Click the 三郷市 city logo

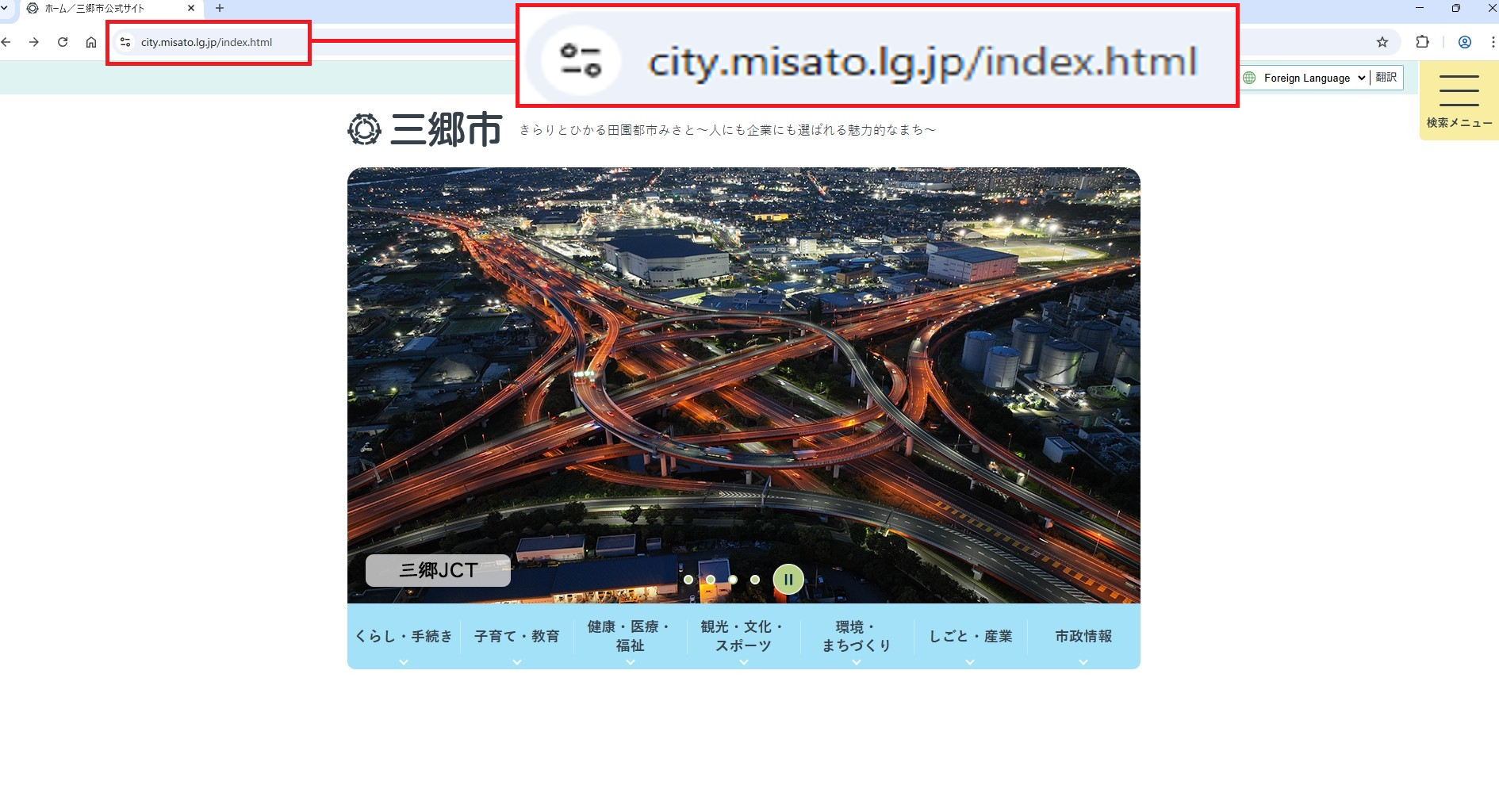tap(425, 129)
